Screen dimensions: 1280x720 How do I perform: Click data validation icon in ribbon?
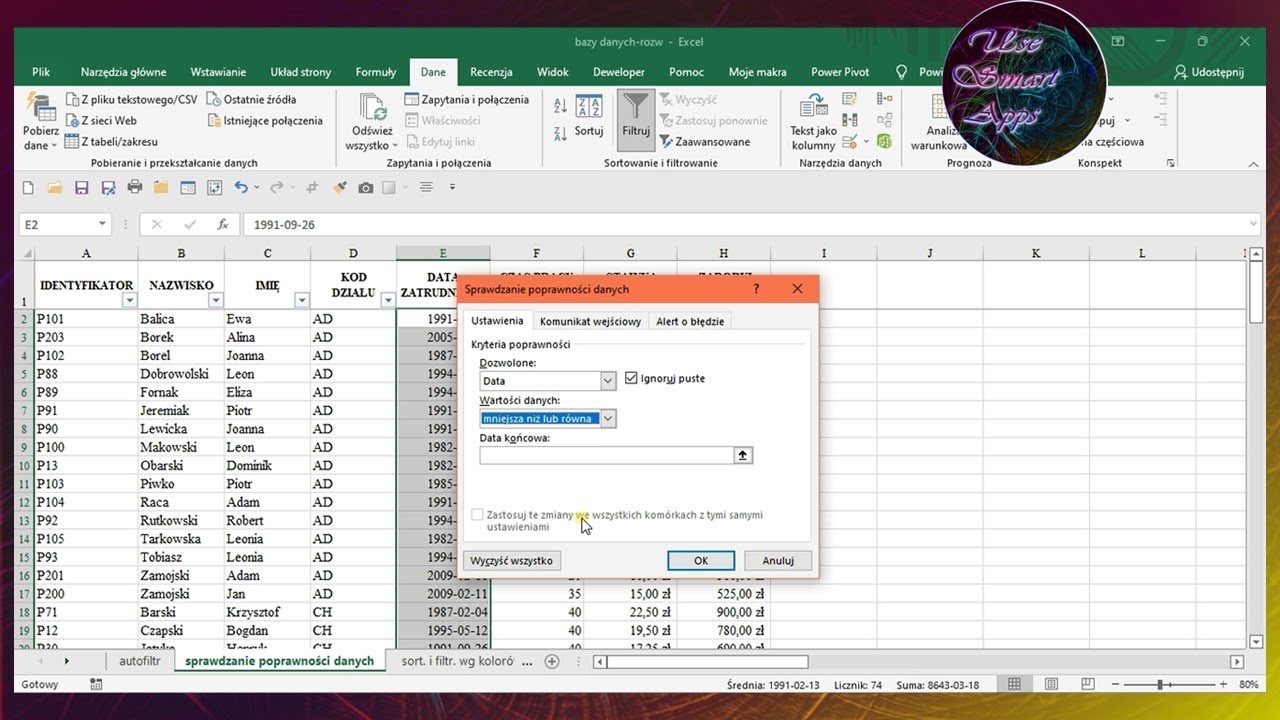[x=850, y=142]
